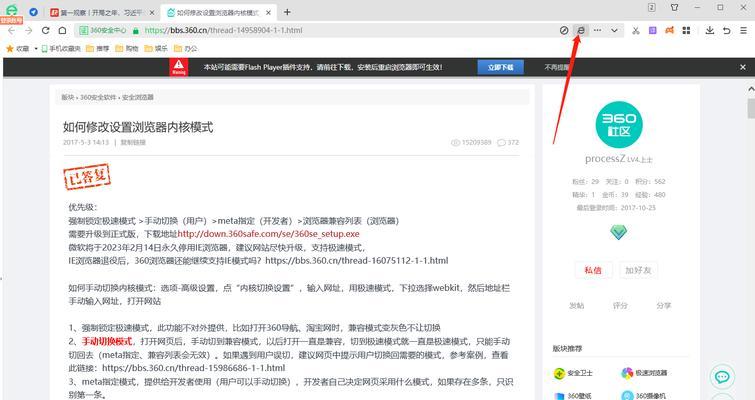Go forward with the right arrow button

coord(28,30)
